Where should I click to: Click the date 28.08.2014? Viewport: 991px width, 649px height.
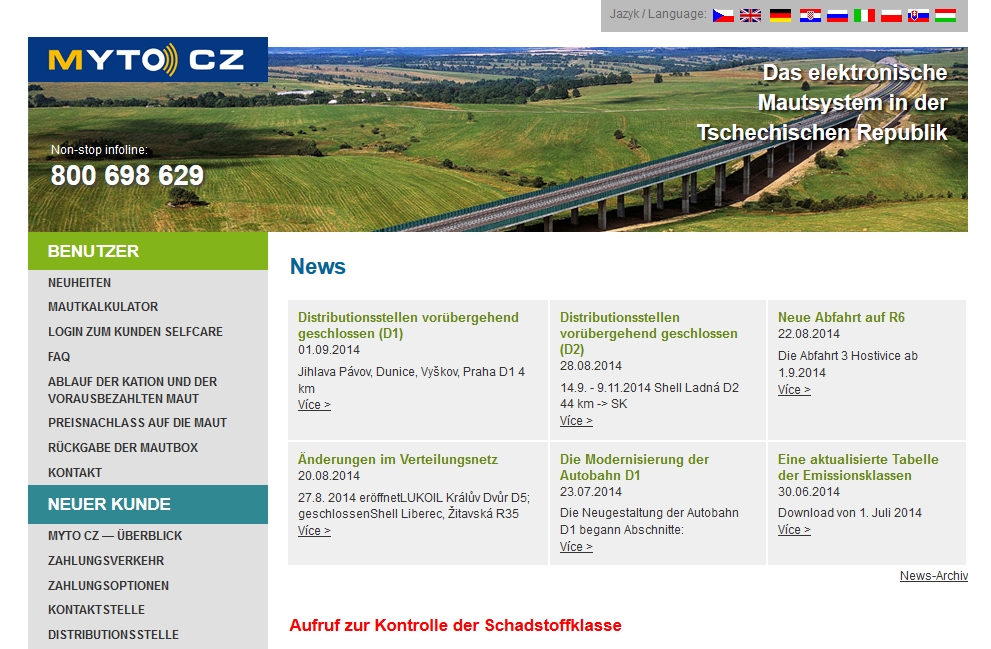click(x=590, y=365)
